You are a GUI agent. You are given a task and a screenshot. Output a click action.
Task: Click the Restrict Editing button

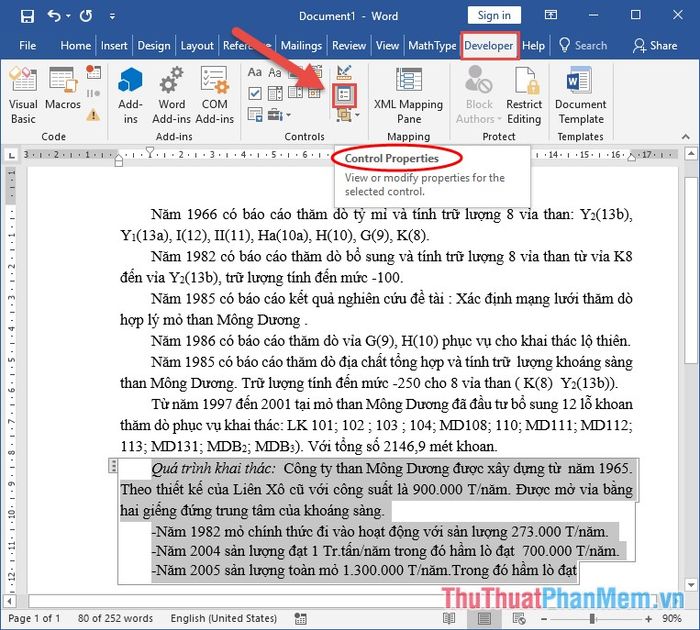coord(524,95)
